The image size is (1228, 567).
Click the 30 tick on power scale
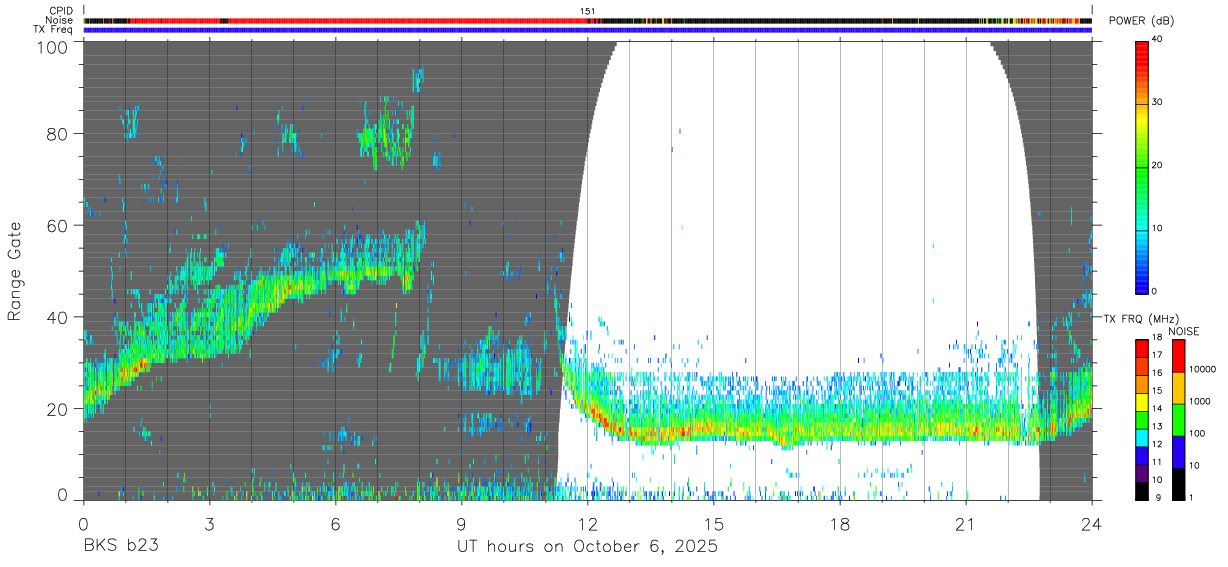tap(1159, 103)
